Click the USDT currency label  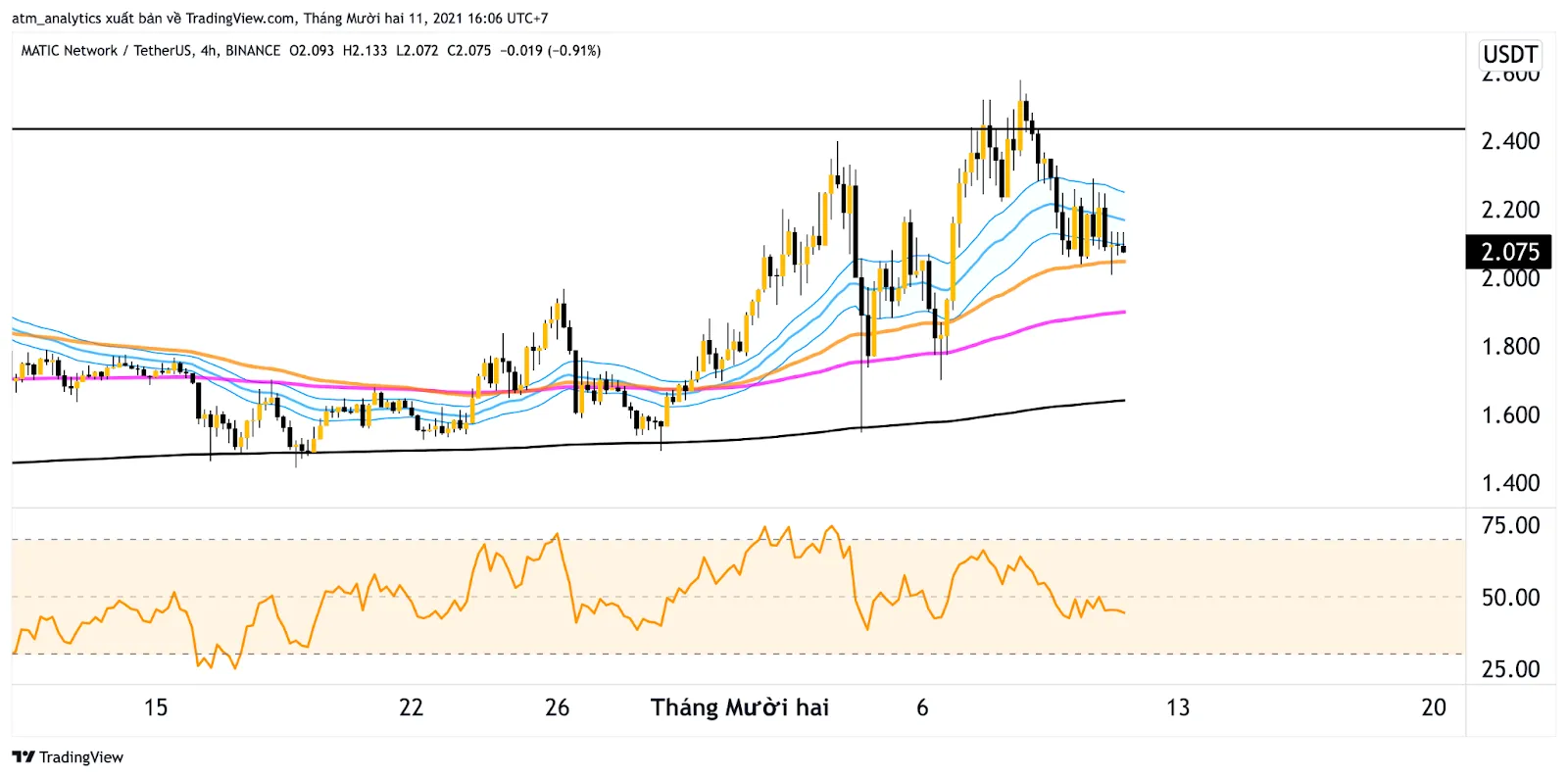pos(1510,54)
